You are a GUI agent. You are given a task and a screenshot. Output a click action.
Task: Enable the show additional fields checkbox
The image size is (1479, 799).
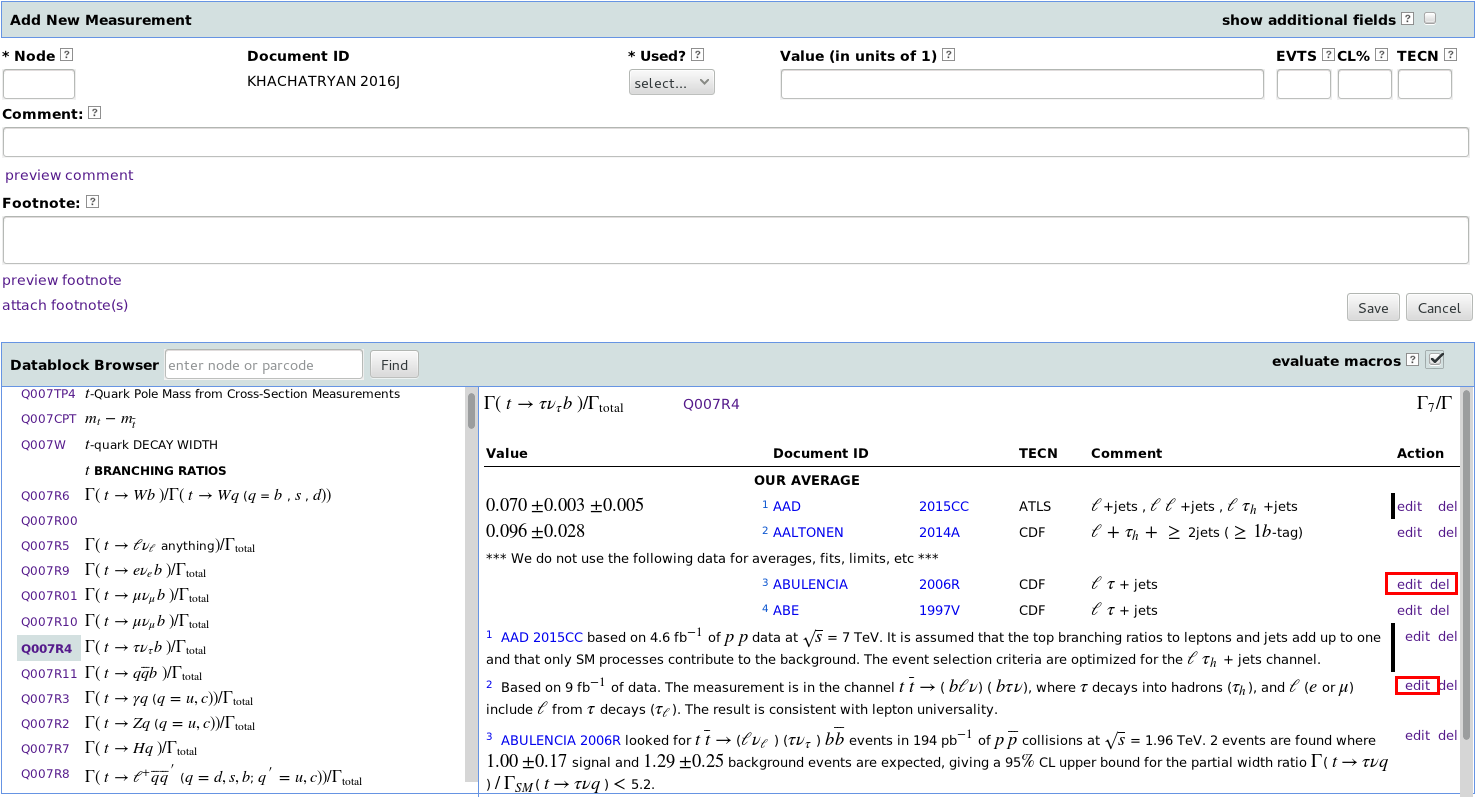pos(1430,19)
